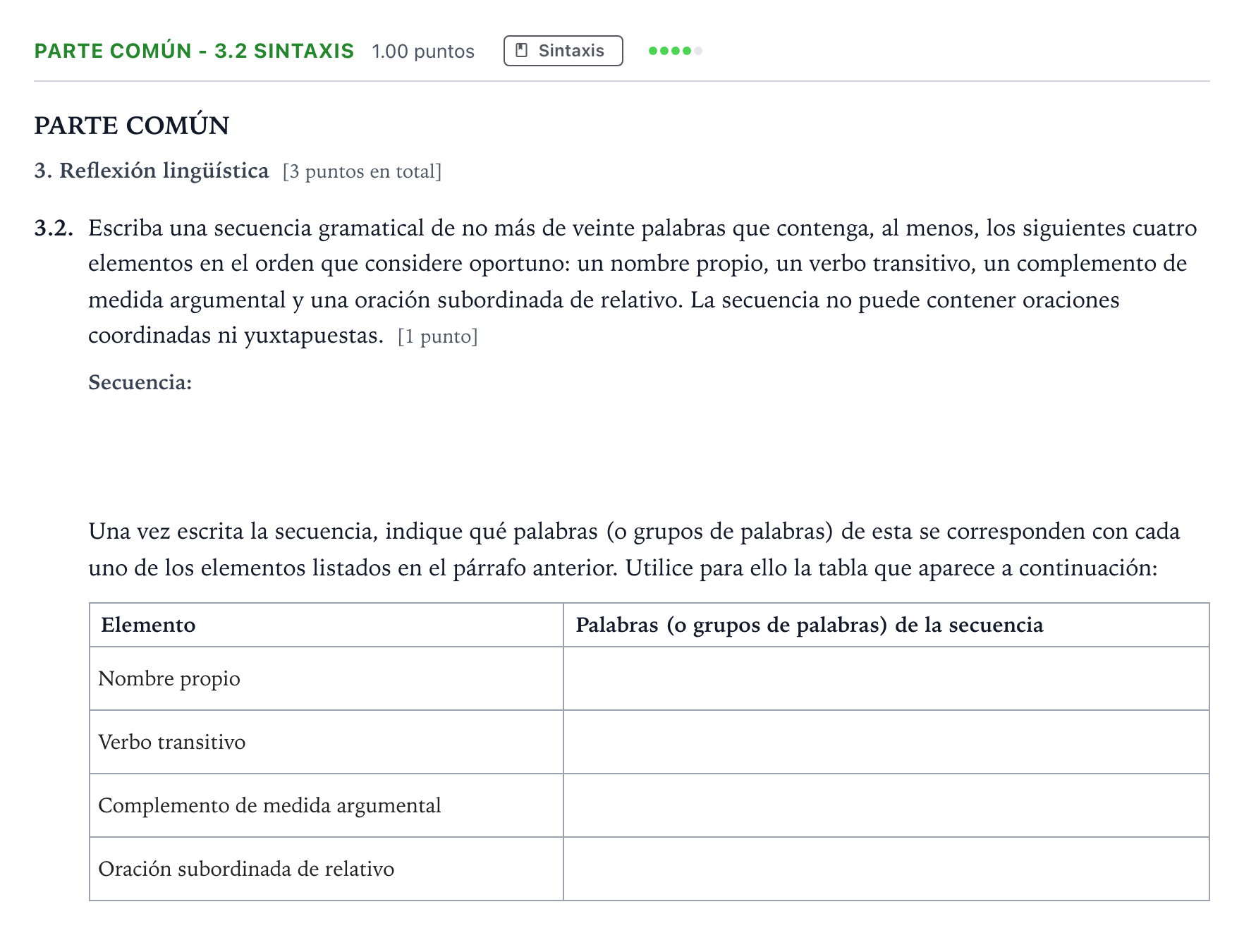Click the '3. Reflexión lingüística' heading
Viewport: 1244px width, 952px height.
152,171
